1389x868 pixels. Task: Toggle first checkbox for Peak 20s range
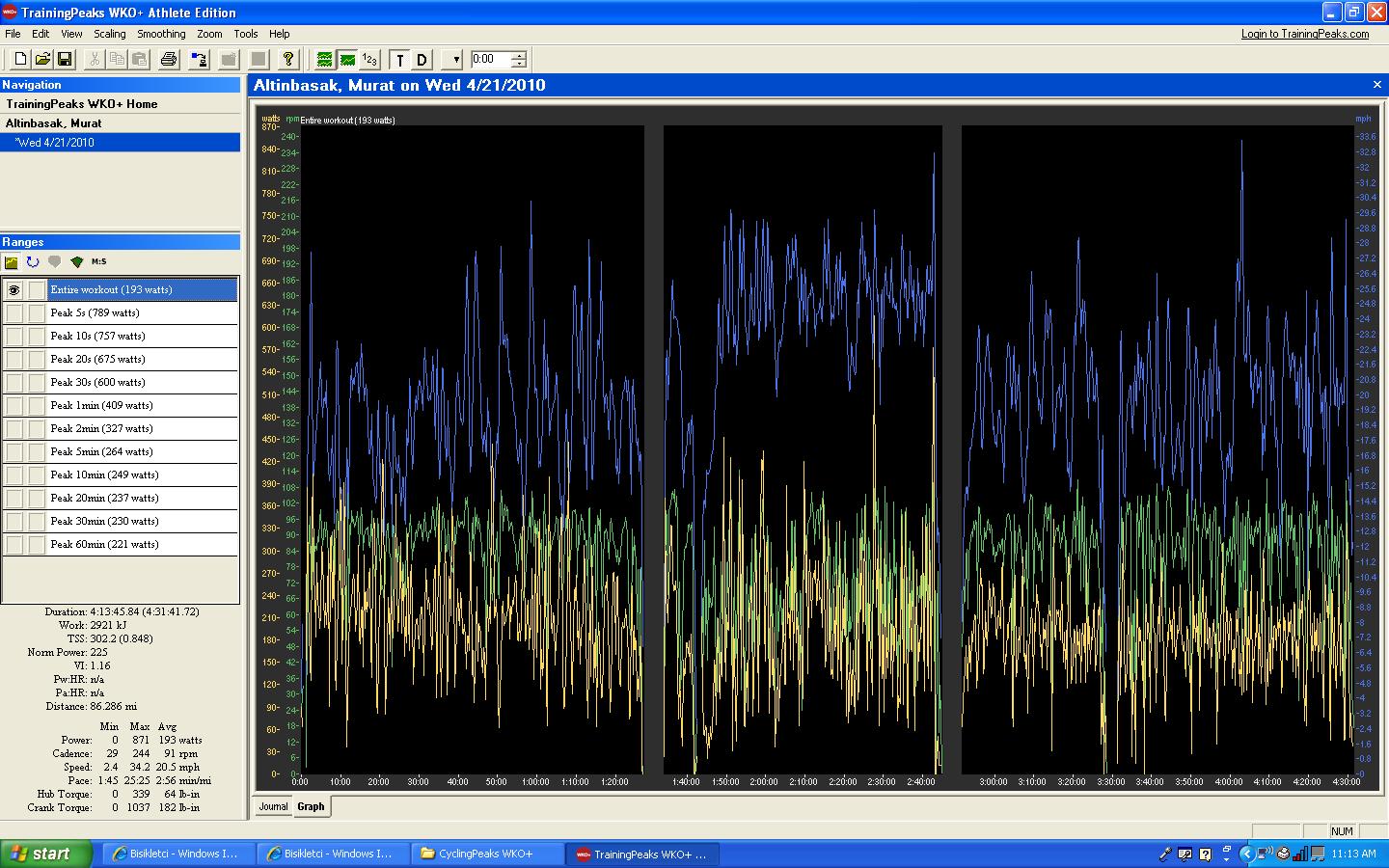[14, 360]
